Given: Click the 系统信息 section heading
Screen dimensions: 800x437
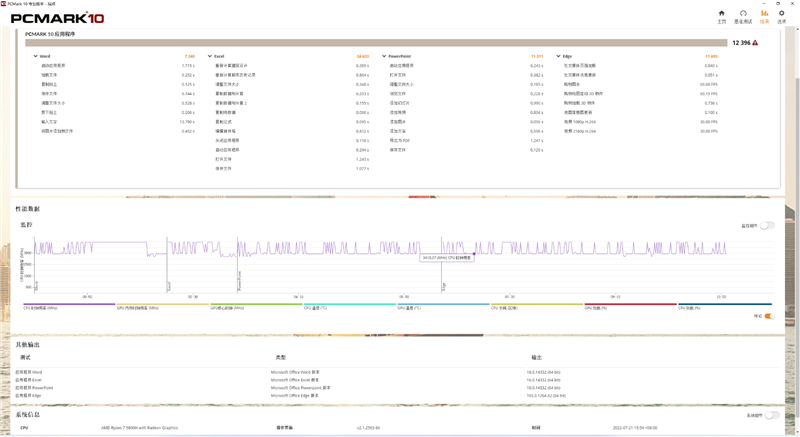Looking at the screenshot, I should pos(28,415).
